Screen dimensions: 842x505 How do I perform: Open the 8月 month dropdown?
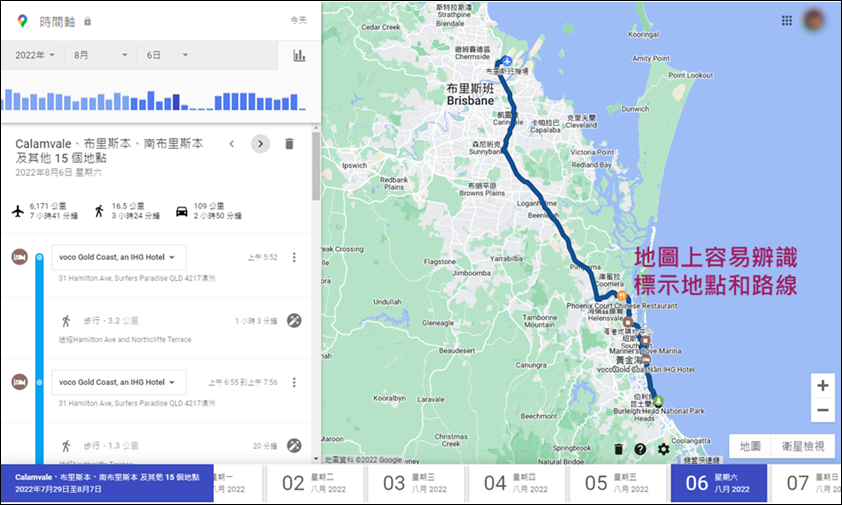[100, 55]
